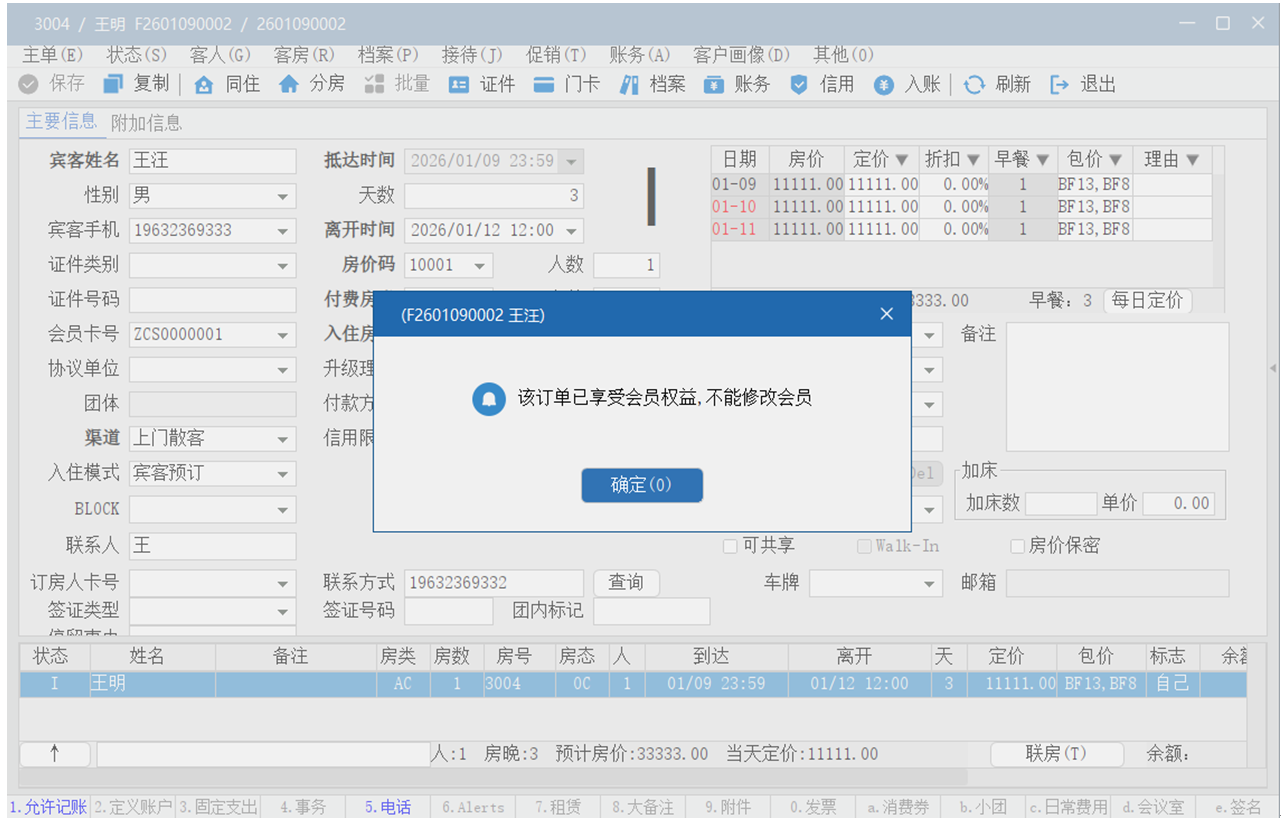Enable the 房价保密 (rate confidential) checkbox
Viewport: 1281px width, 818px height.
(x=1018, y=546)
